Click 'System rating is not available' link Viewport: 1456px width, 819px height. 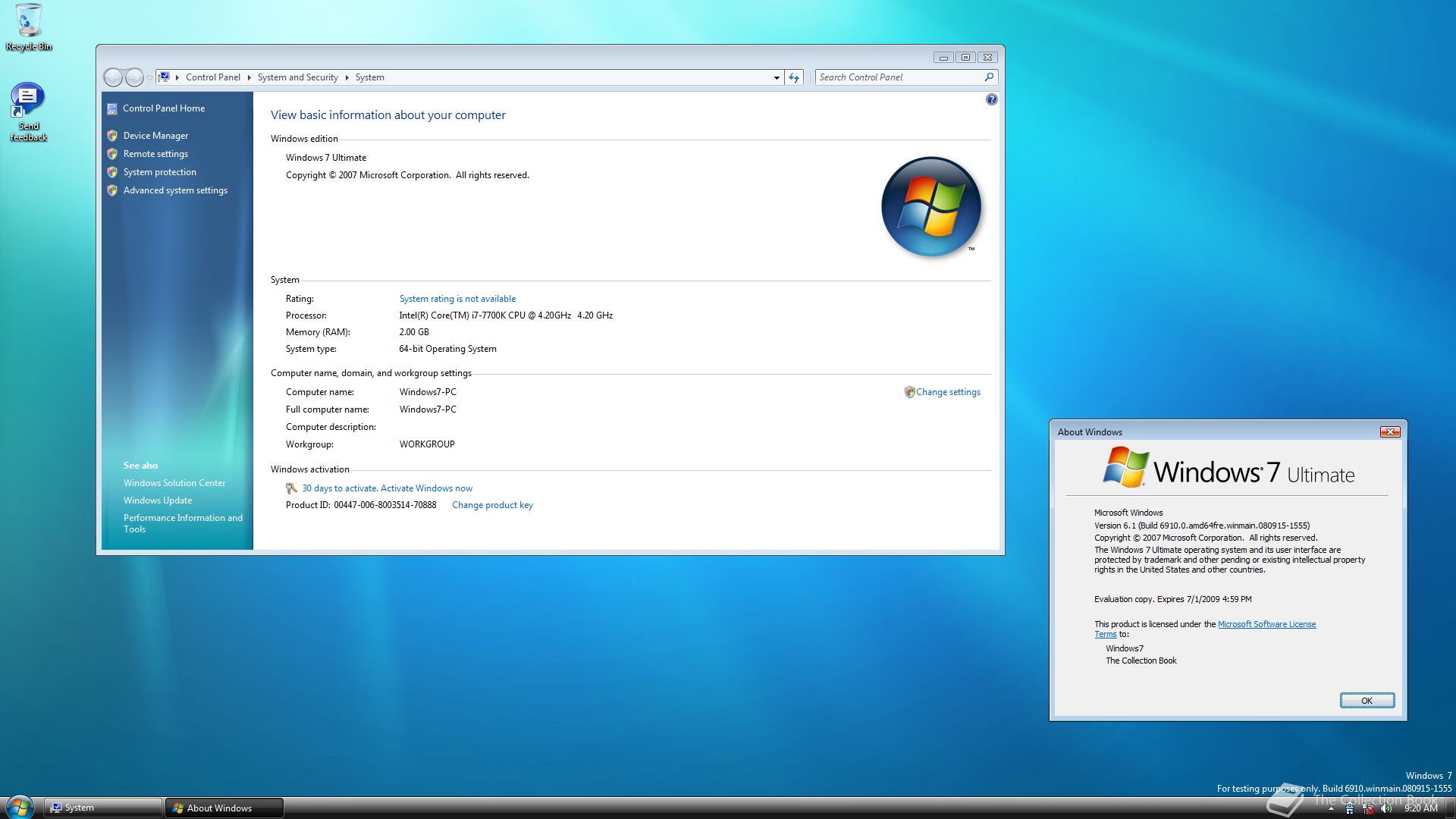[x=457, y=299]
